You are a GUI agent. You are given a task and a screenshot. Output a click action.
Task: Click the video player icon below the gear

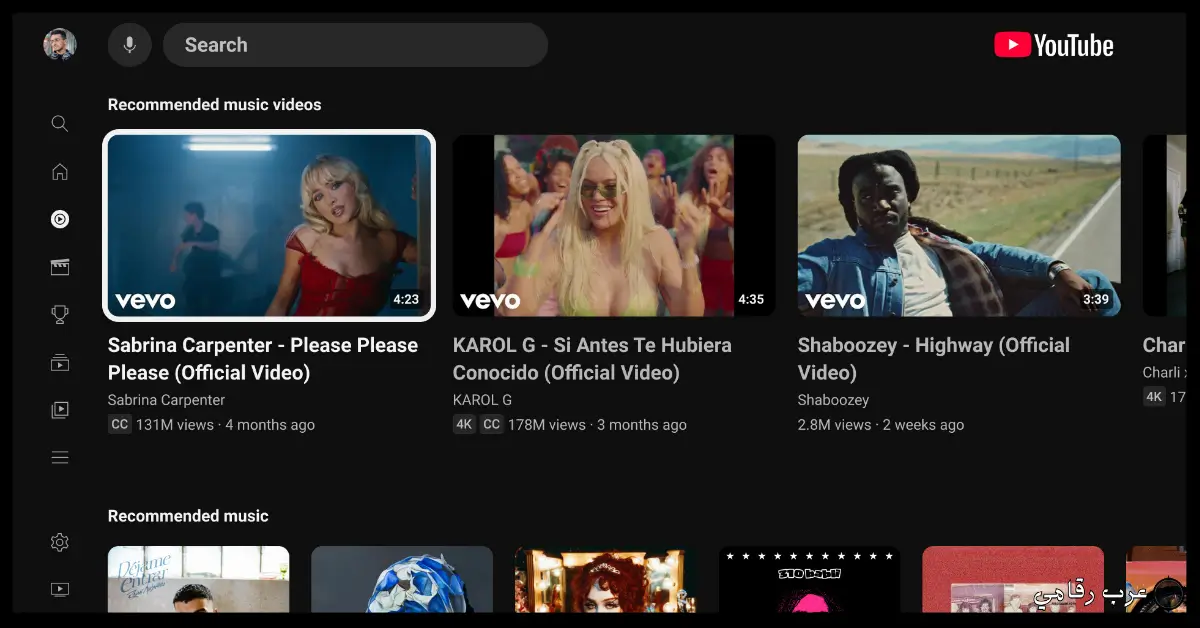tap(60, 590)
